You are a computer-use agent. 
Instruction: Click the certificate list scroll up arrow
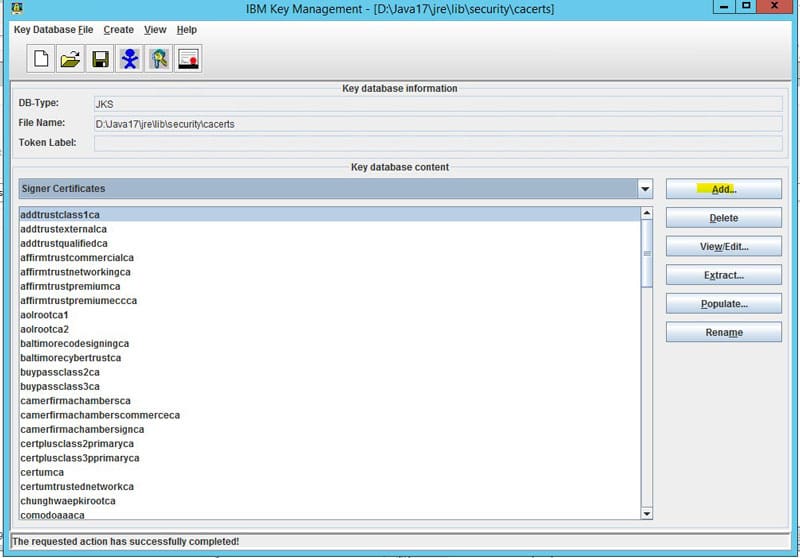coord(647,213)
